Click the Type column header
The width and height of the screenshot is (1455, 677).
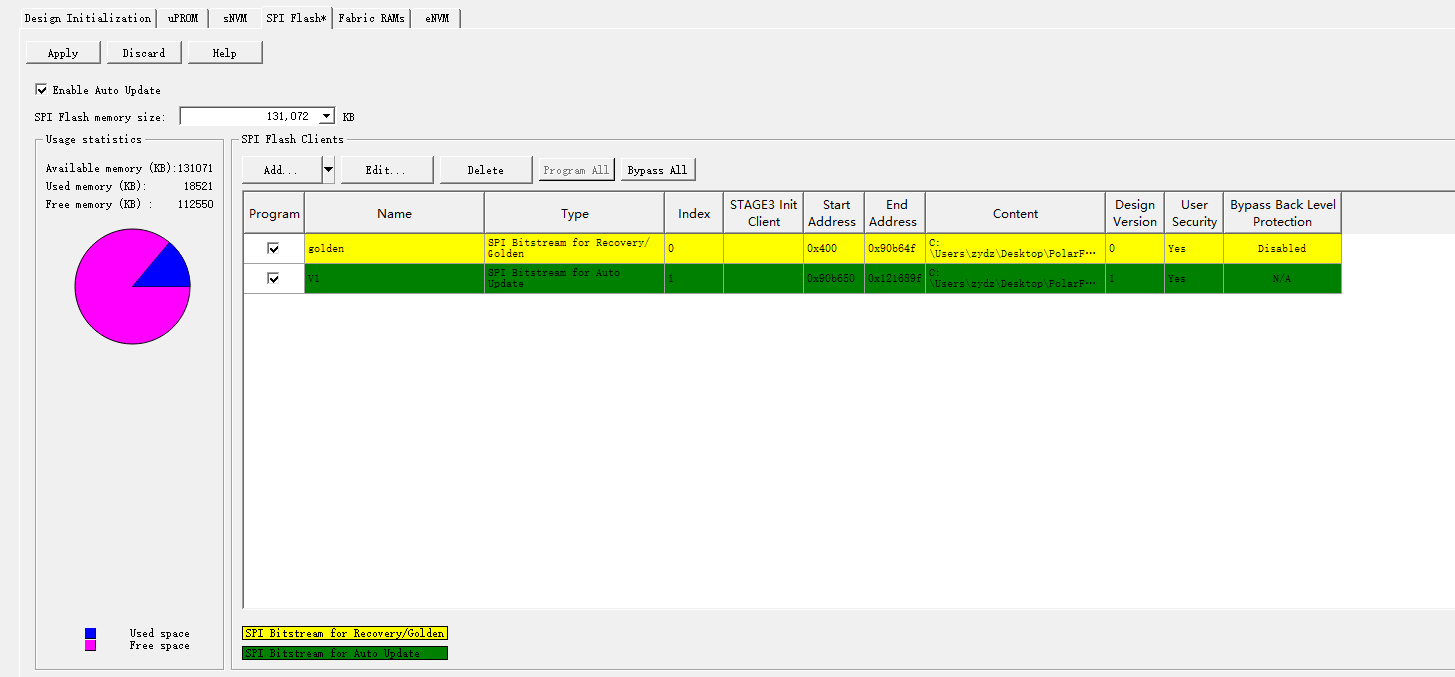click(574, 213)
